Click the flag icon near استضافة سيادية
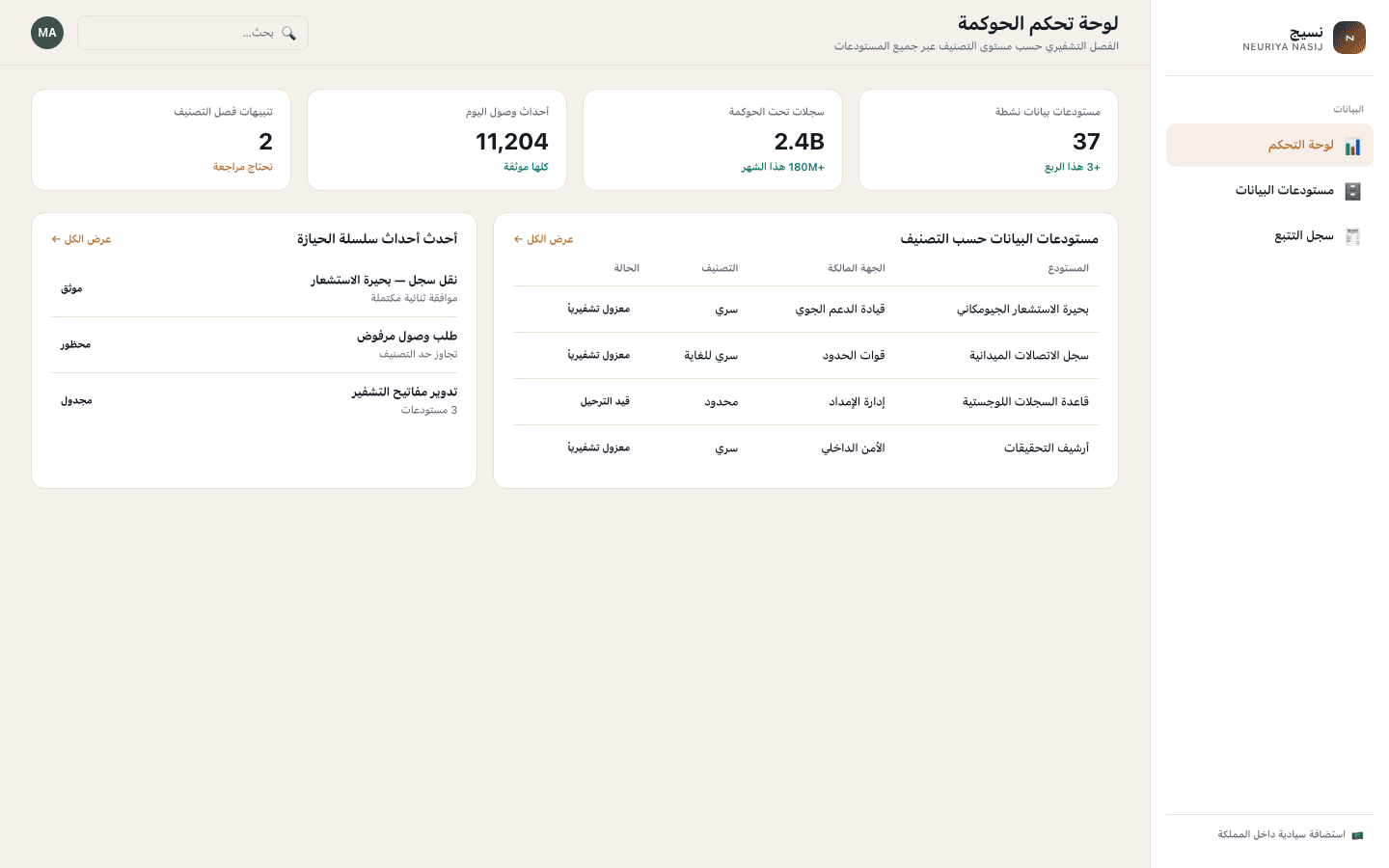1389x868 pixels. point(1357,835)
